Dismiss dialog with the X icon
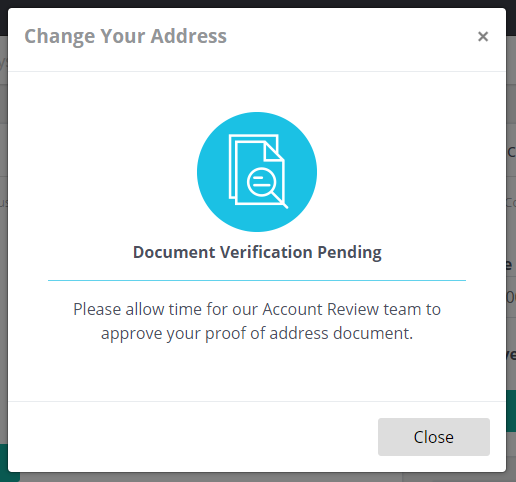This screenshot has height=482, width=516. tap(483, 36)
